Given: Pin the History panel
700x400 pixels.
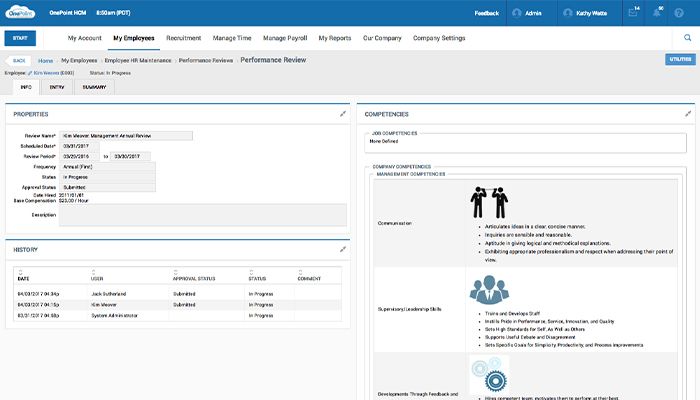Looking at the screenshot, I should click(x=343, y=249).
